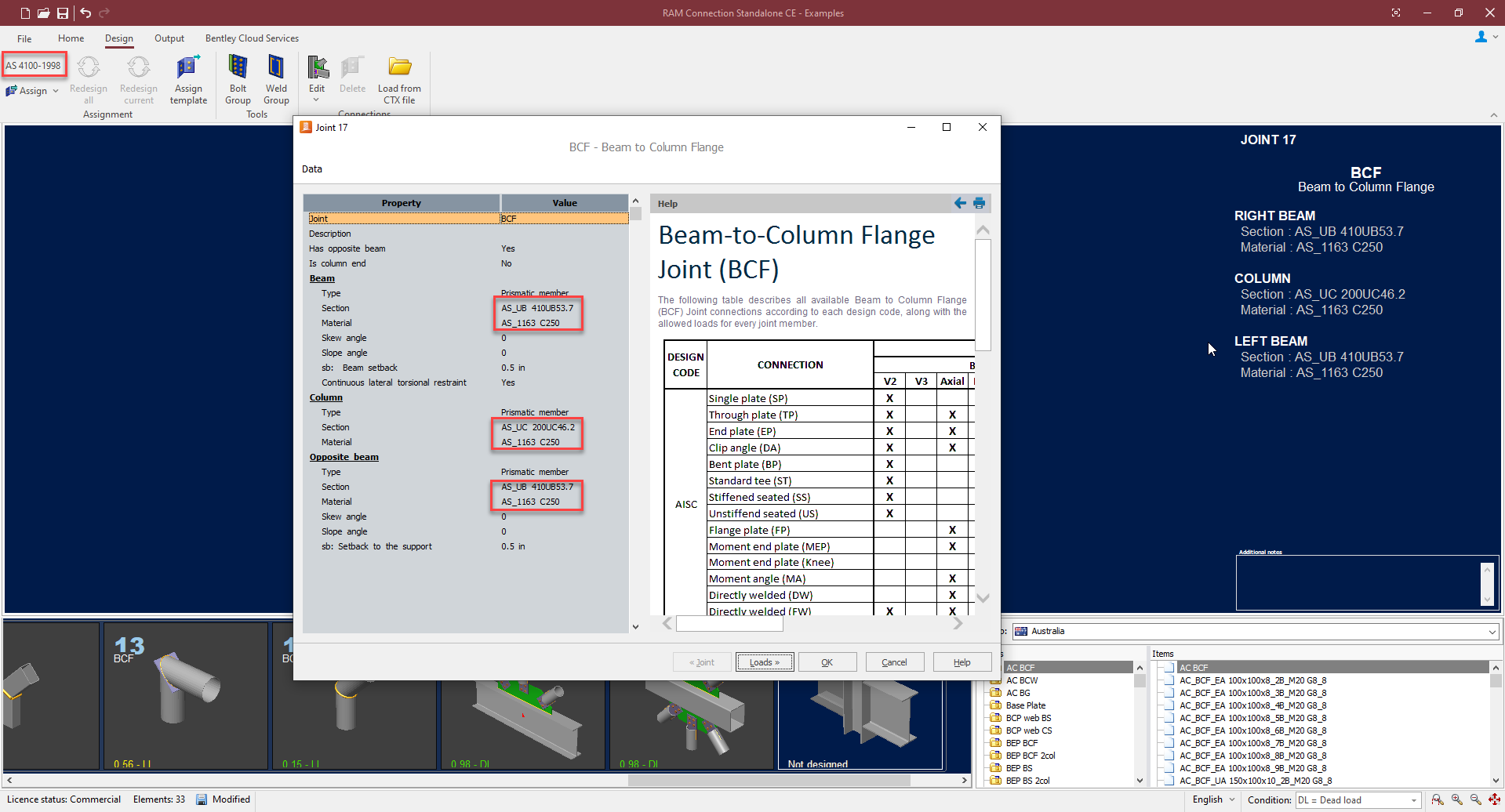Viewport: 1505px width, 812px height.
Task: Open the user account icon
Action: pyautogui.click(x=1481, y=37)
